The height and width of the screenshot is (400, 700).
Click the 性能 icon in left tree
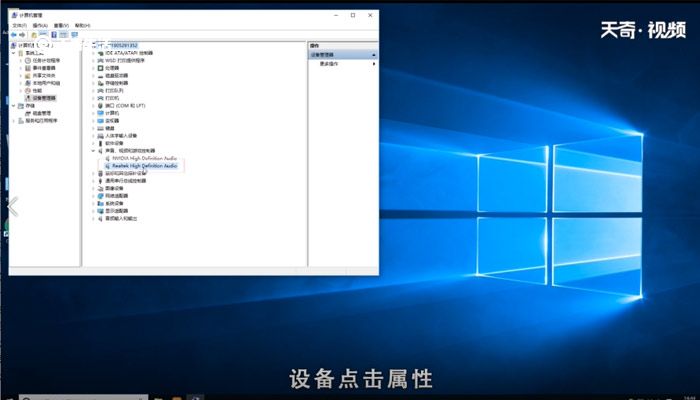[x=28, y=91]
